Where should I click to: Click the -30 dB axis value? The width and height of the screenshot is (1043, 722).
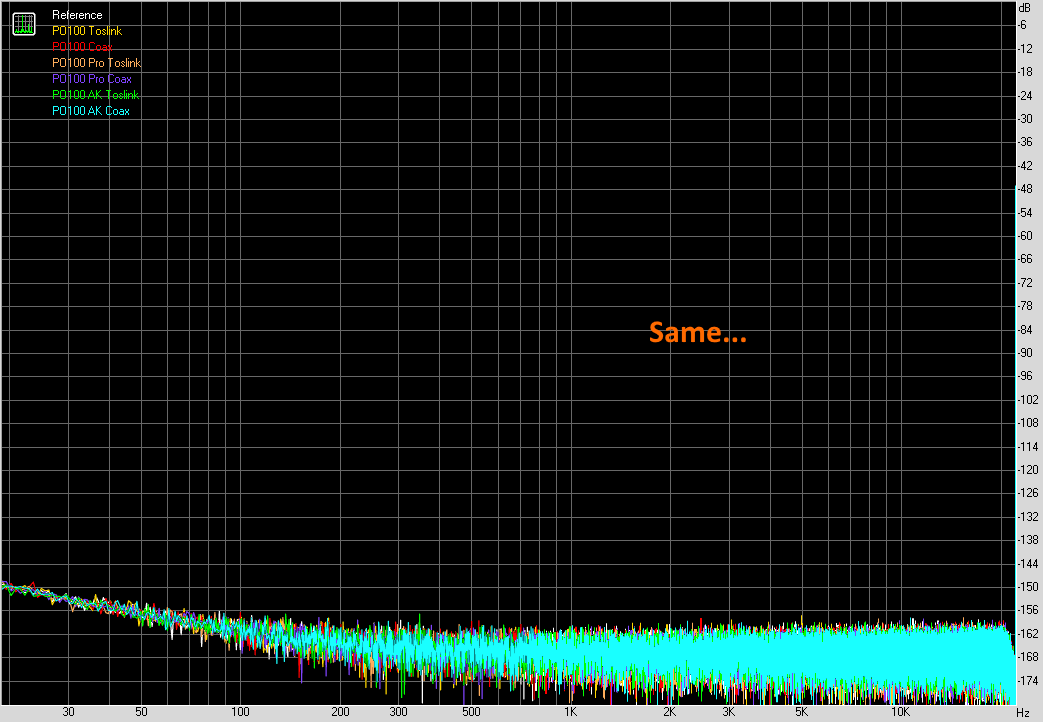click(1025, 118)
